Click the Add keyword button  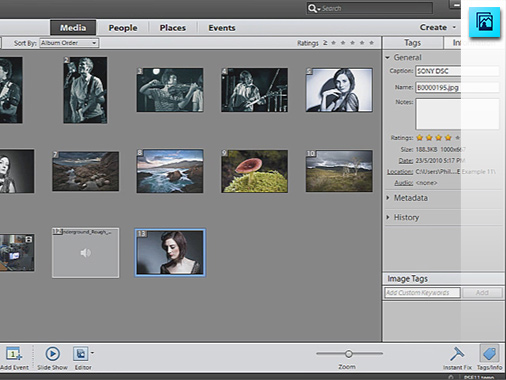point(482,293)
